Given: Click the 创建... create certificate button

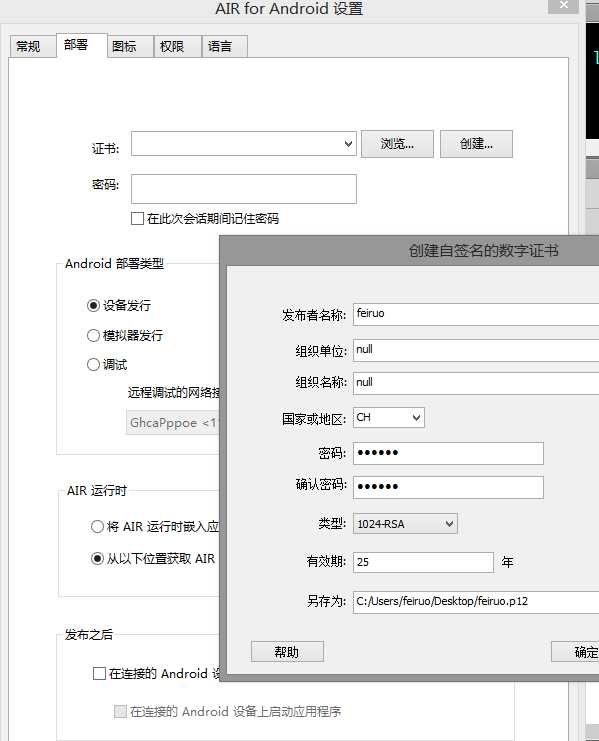Looking at the screenshot, I should [x=476, y=144].
